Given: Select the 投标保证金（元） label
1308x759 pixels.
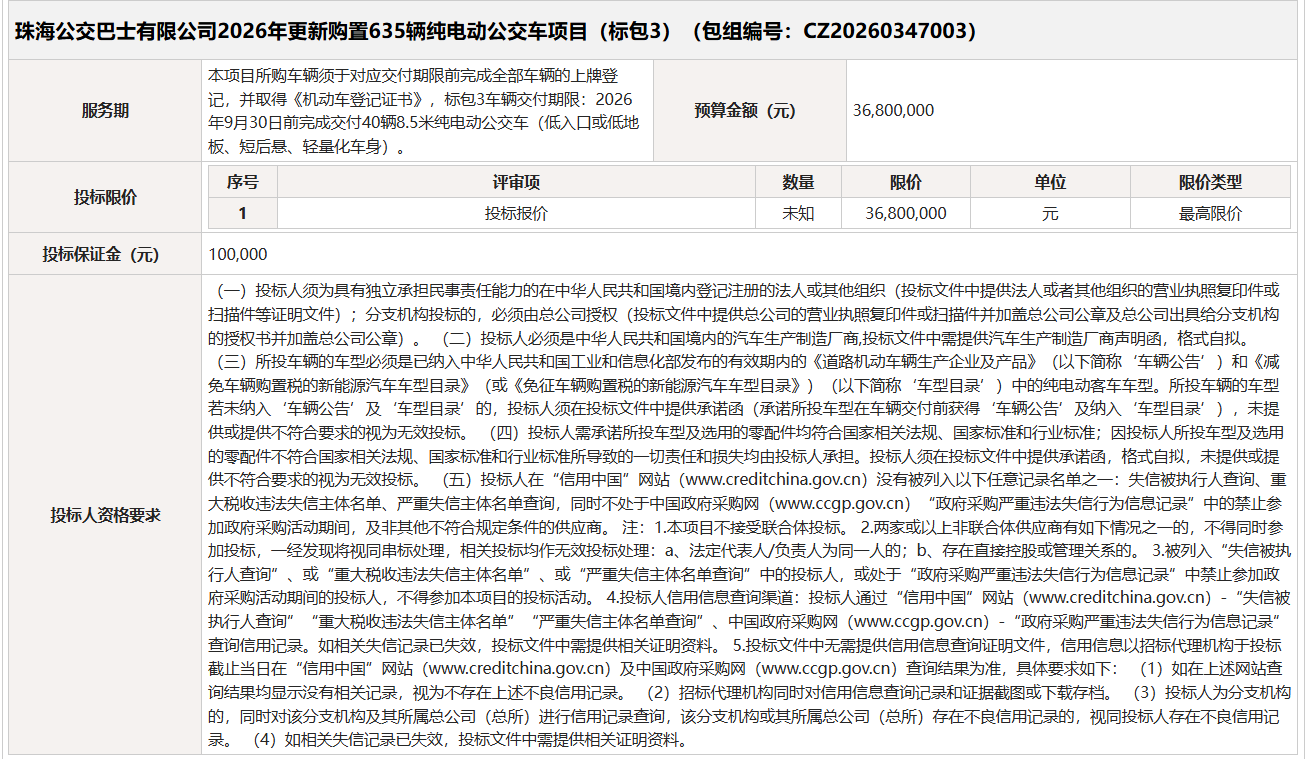Looking at the screenshot, I should pos(105,254).
